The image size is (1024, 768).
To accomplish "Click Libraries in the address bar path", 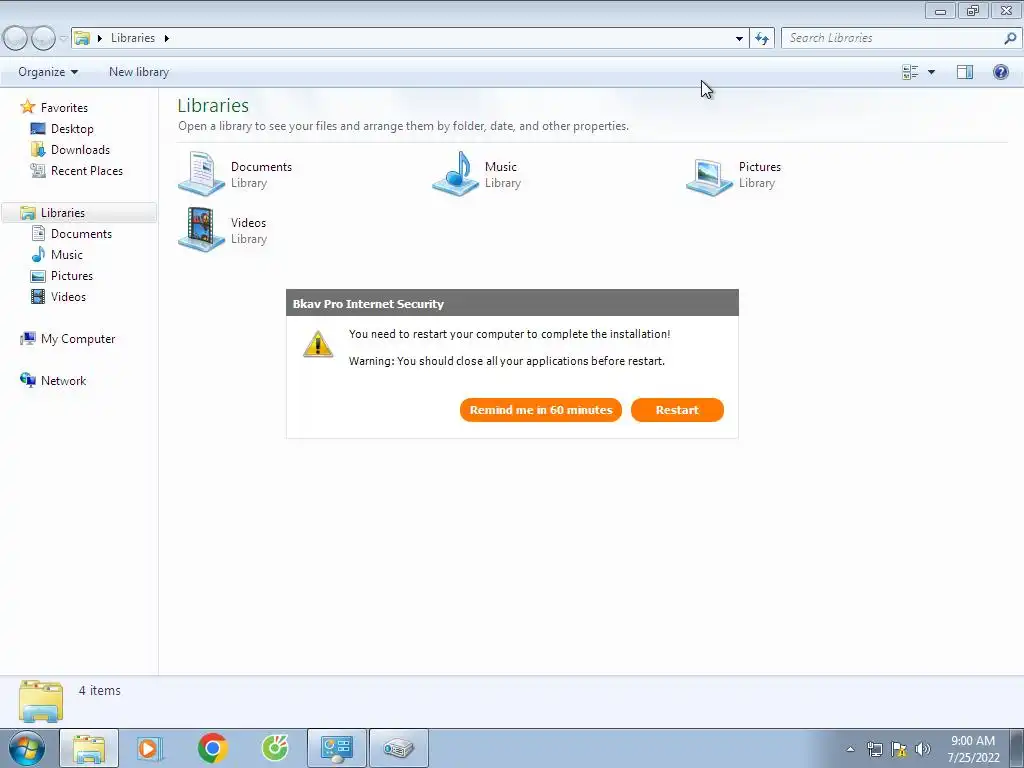I will [133, 38].
